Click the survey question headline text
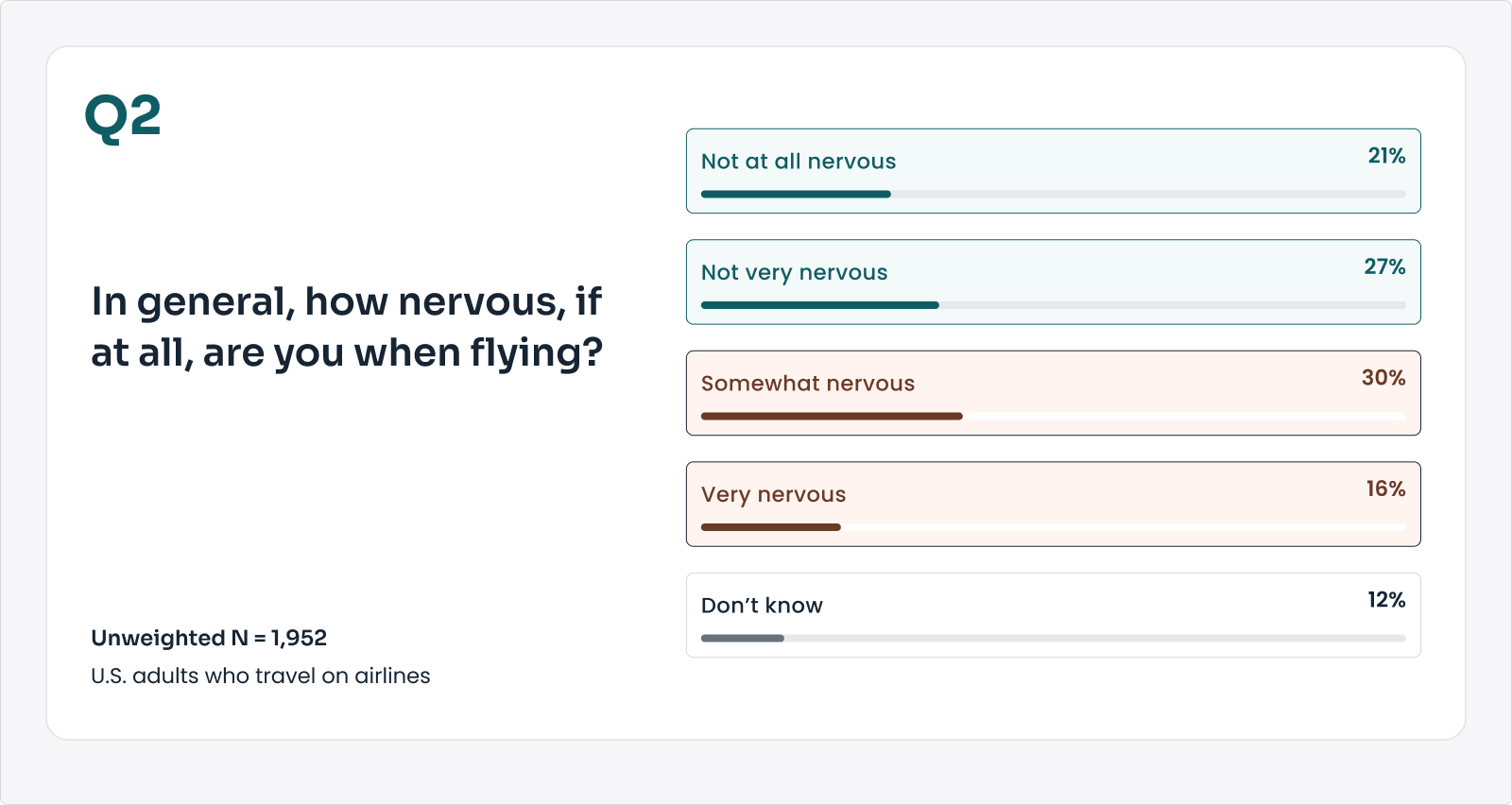Viewport: 1512px width, 805px height. 346,327
